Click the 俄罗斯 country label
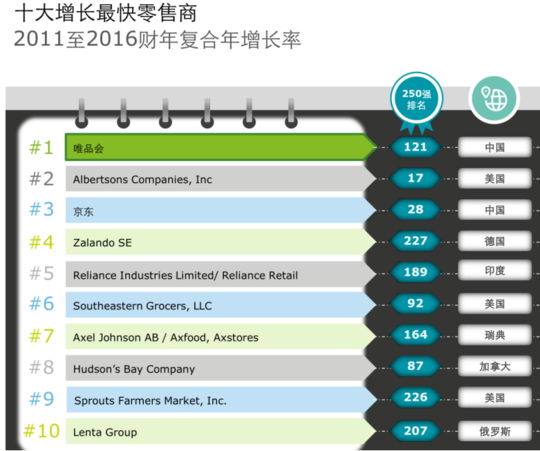The width and height of the screenshot is (540, 451). click(495, 431)
